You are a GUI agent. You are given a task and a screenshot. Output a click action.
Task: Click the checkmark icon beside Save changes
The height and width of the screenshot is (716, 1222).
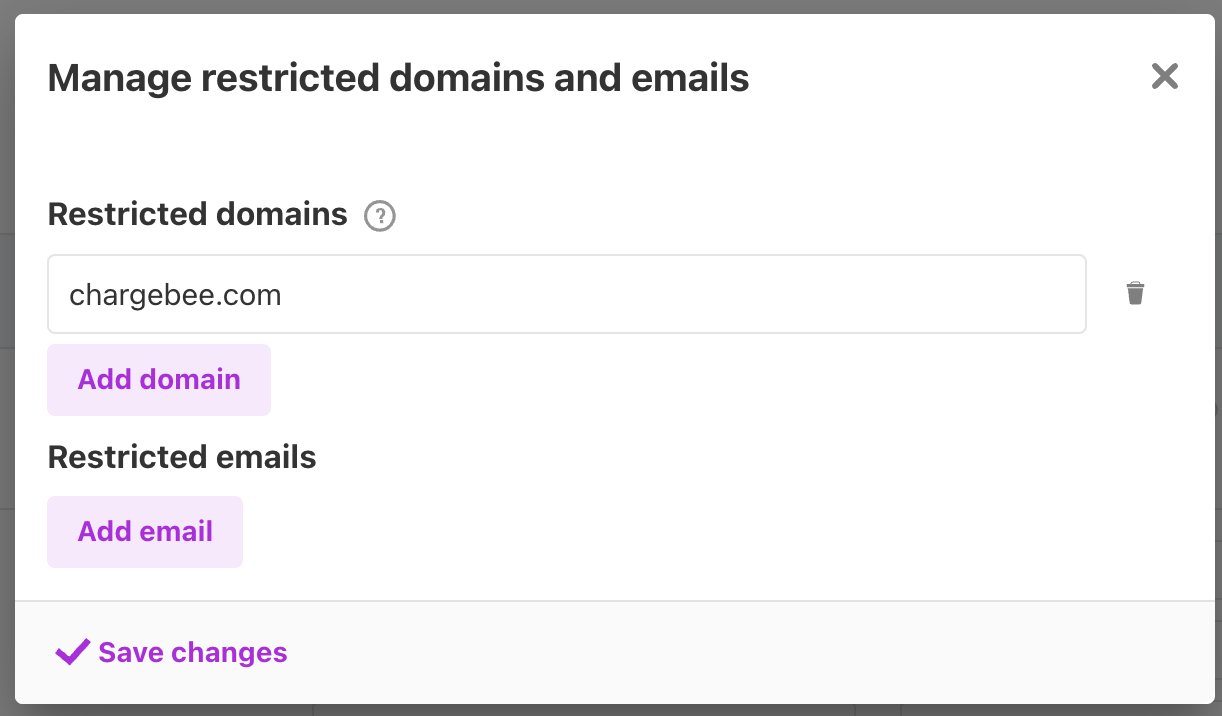(73, 653)
